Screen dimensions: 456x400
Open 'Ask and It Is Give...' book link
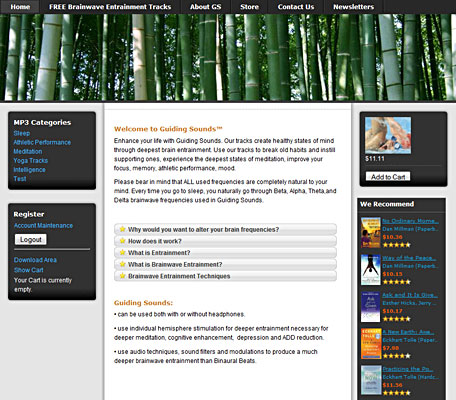pyautogui.click(x=410, y=295)
